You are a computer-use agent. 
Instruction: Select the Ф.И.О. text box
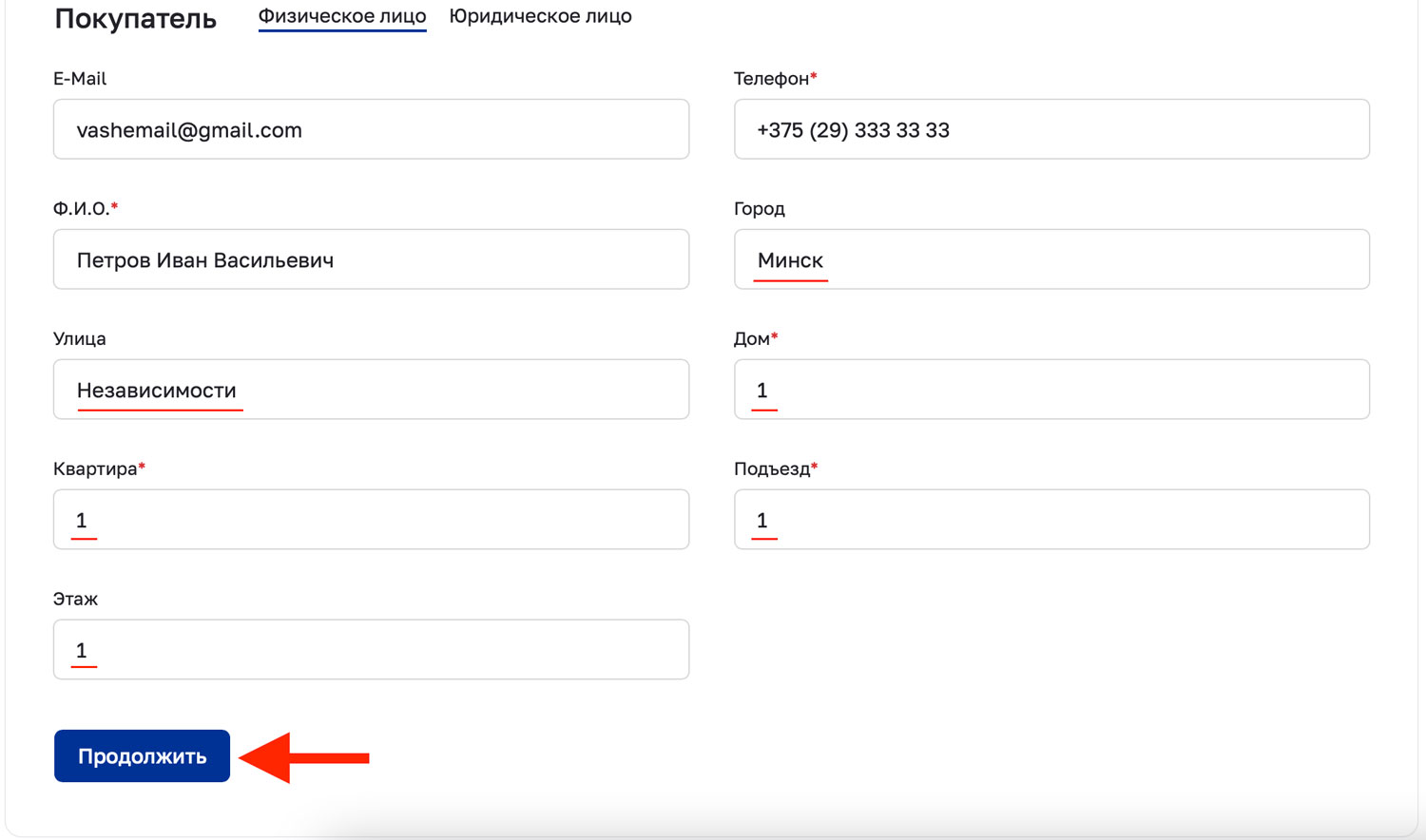click(x=371, y=259)
